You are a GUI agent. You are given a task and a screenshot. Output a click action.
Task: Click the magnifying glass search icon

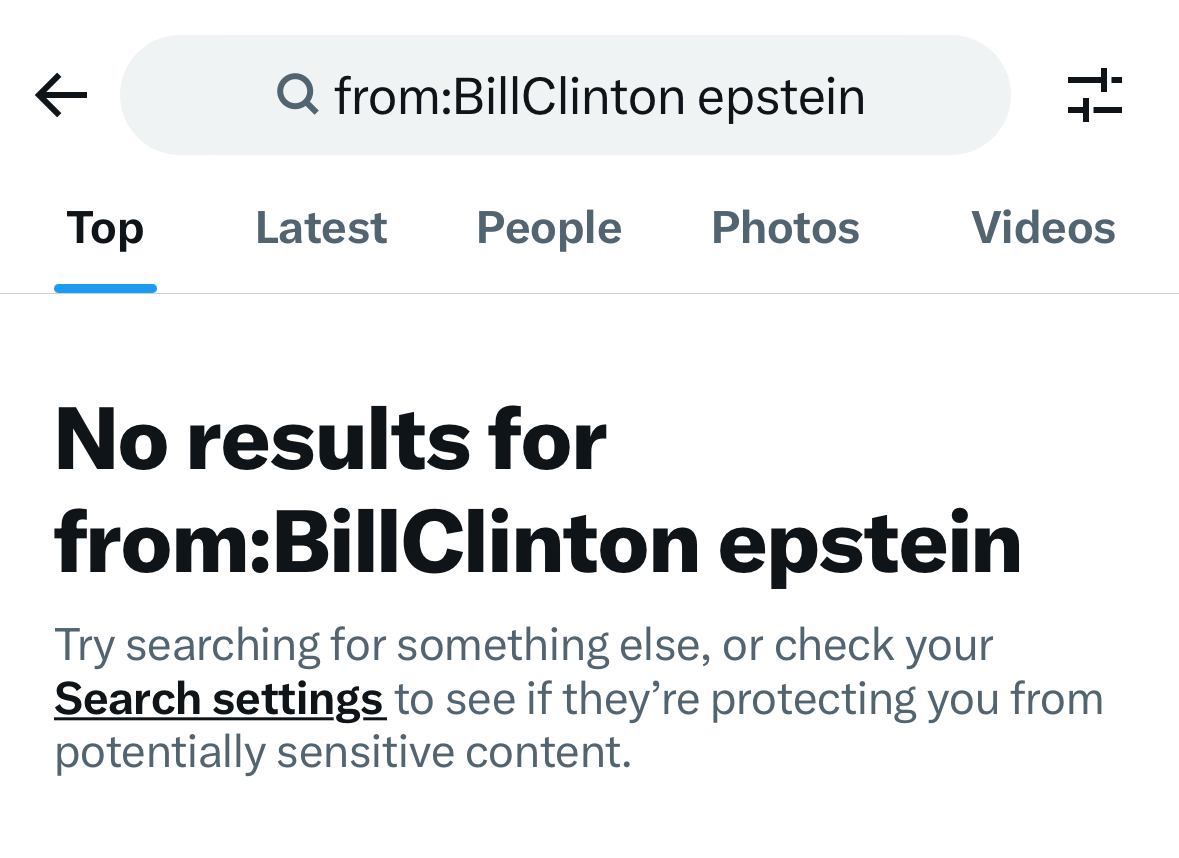(x=297, y=94)
